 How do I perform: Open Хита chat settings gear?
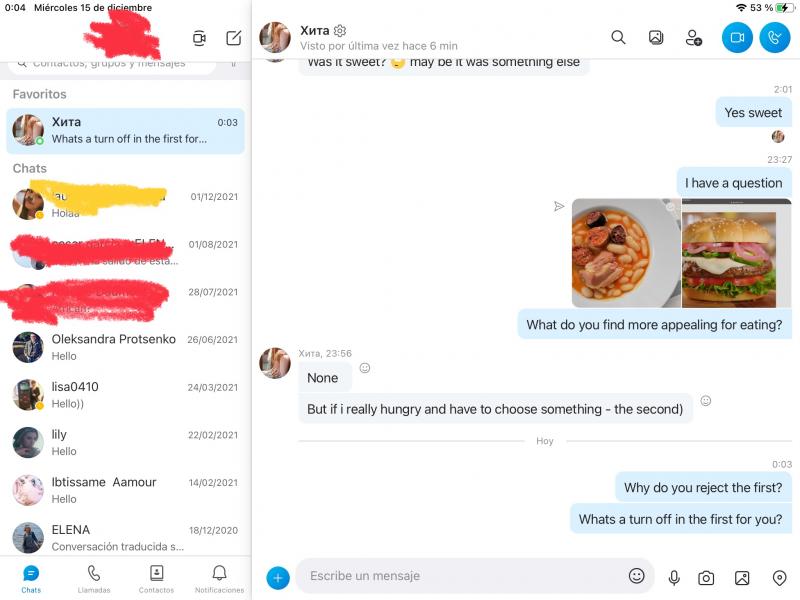coord(340,31)
